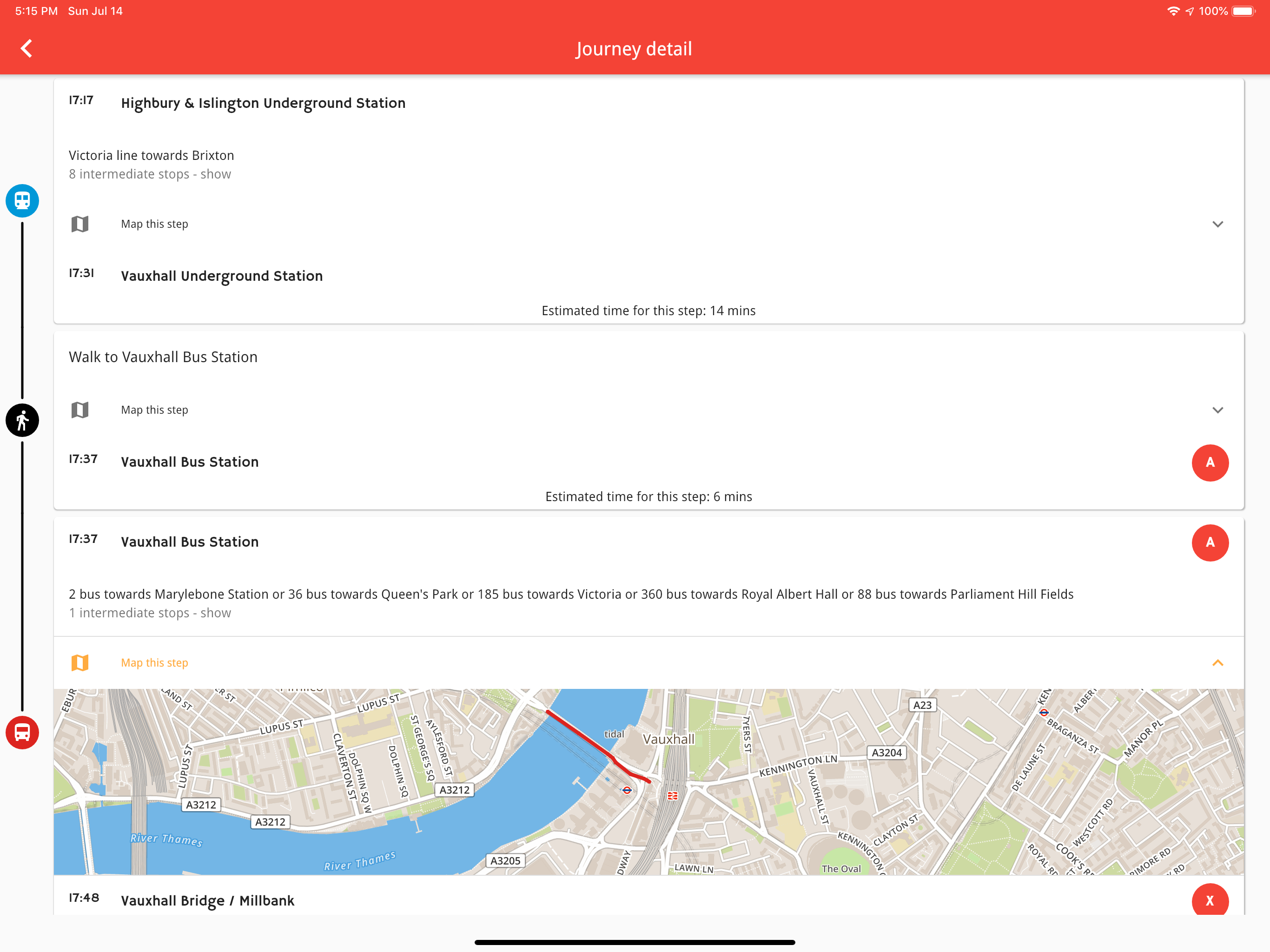The height and width of the screenshot is (952, 1270).
Task: Select Highbury & Islington Underground Station
Action: point(263,103)
